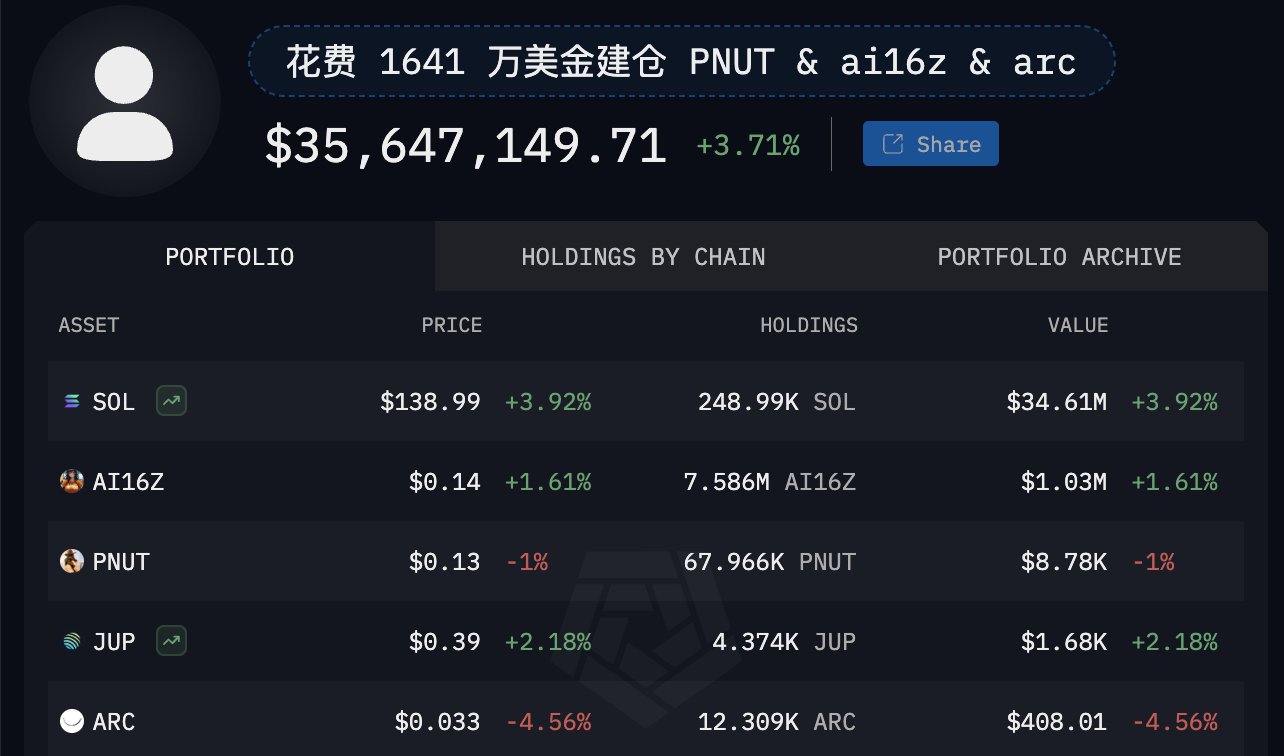This screenshot has height=756, width=1284.
Task: Open the HOLDINGS BY CHAIN tab
Action: (x=643, y=257)
